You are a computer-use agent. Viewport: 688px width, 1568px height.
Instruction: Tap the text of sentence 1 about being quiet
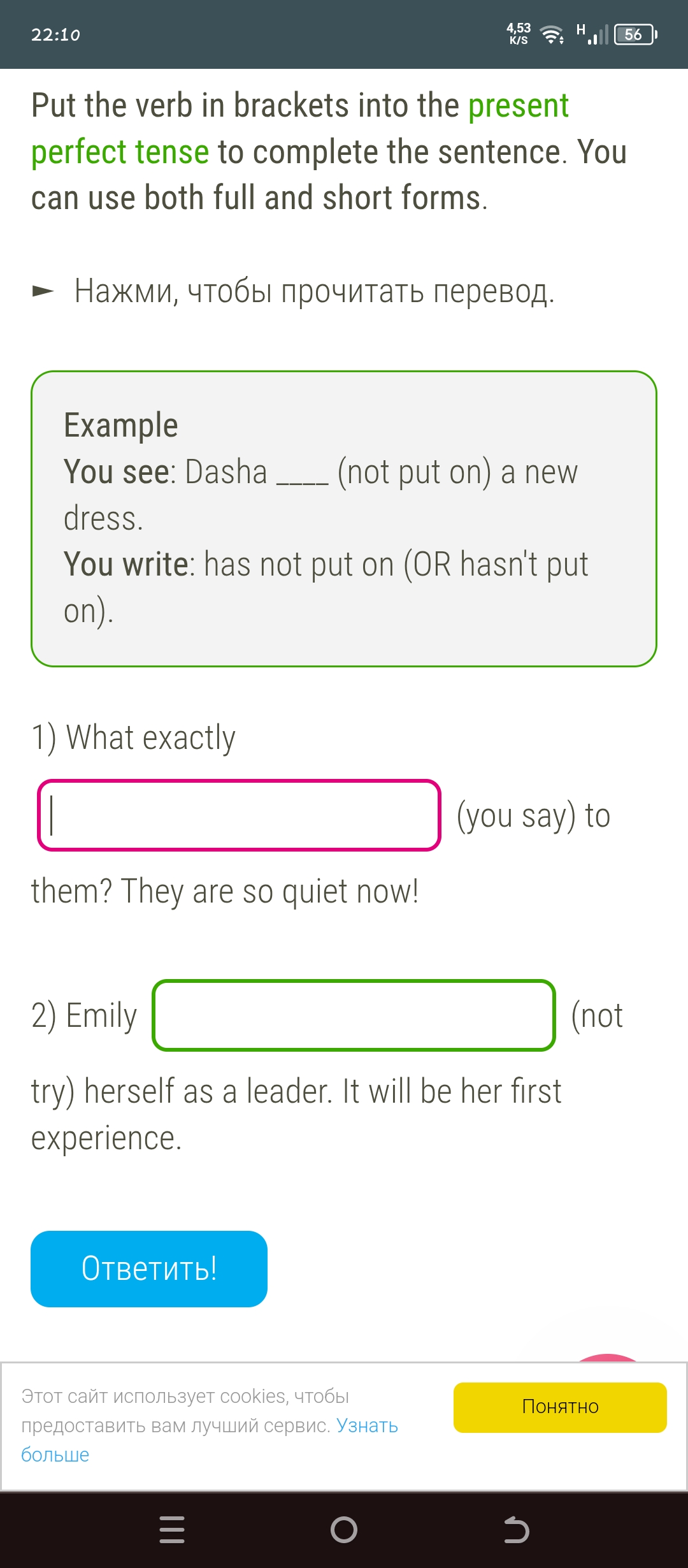(x=224, y=889)
